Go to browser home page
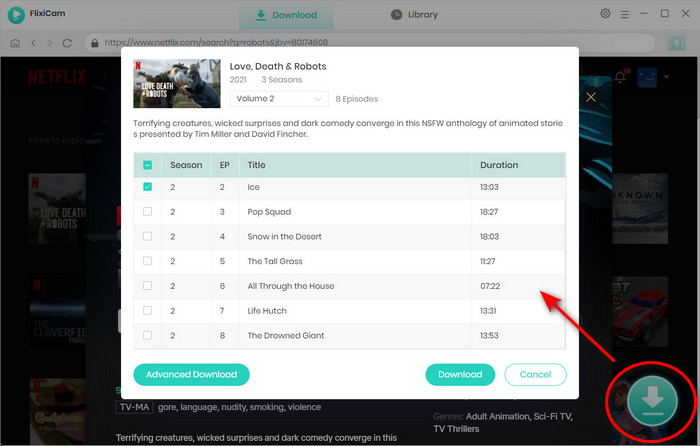 coord(15,43)
